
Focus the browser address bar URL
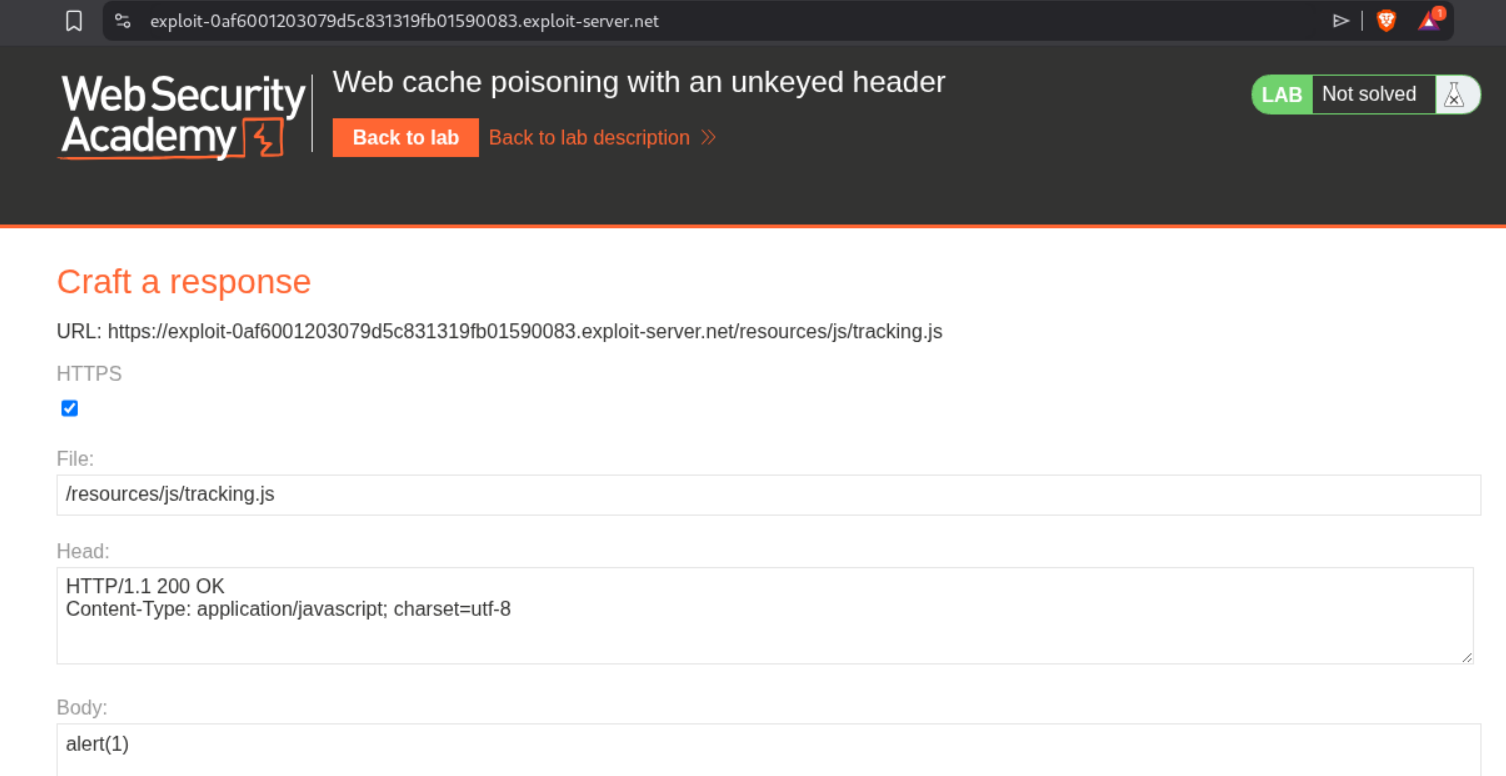tap(404, 21)
